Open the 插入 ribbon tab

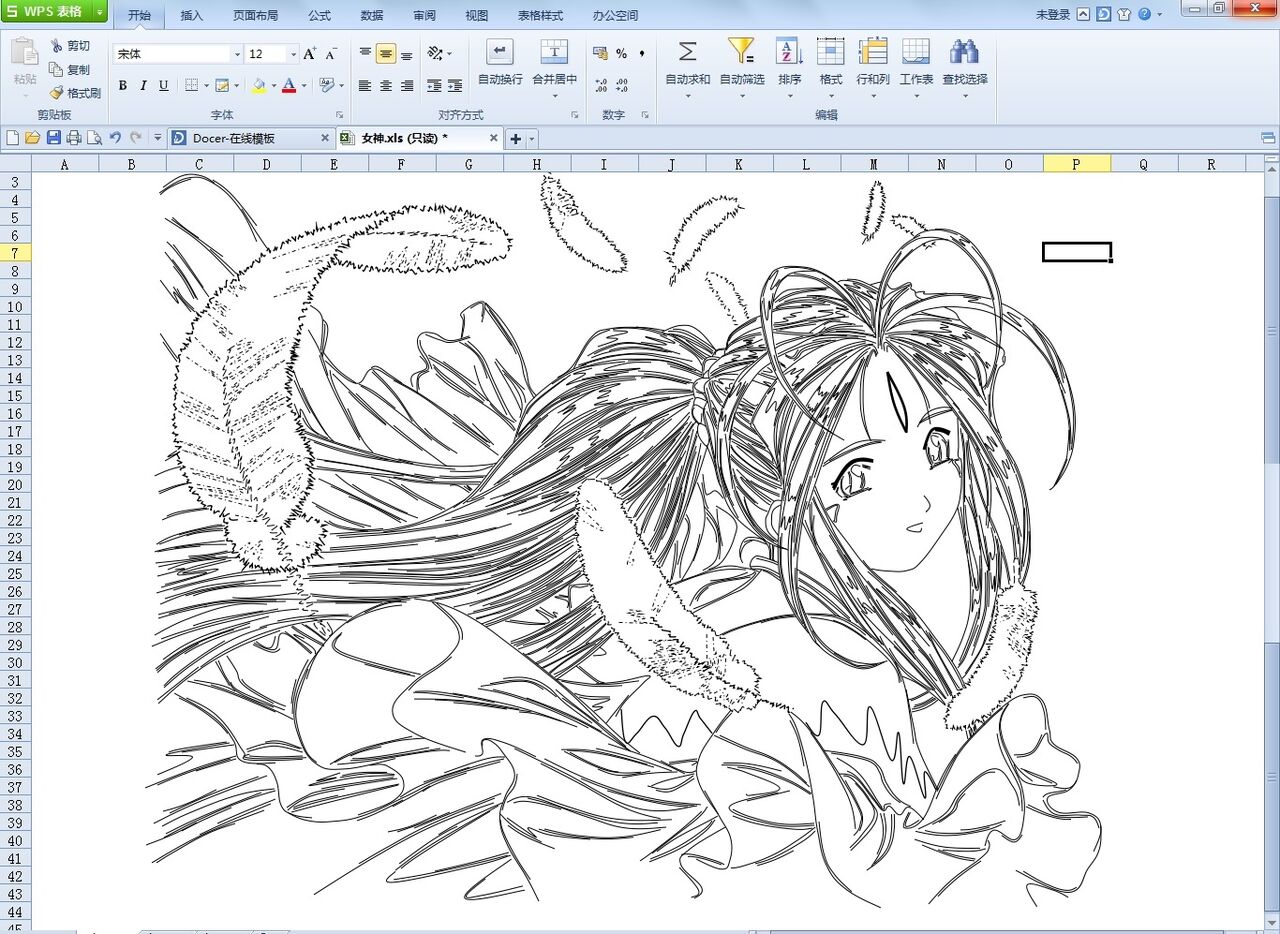click(x=191, y=16)
